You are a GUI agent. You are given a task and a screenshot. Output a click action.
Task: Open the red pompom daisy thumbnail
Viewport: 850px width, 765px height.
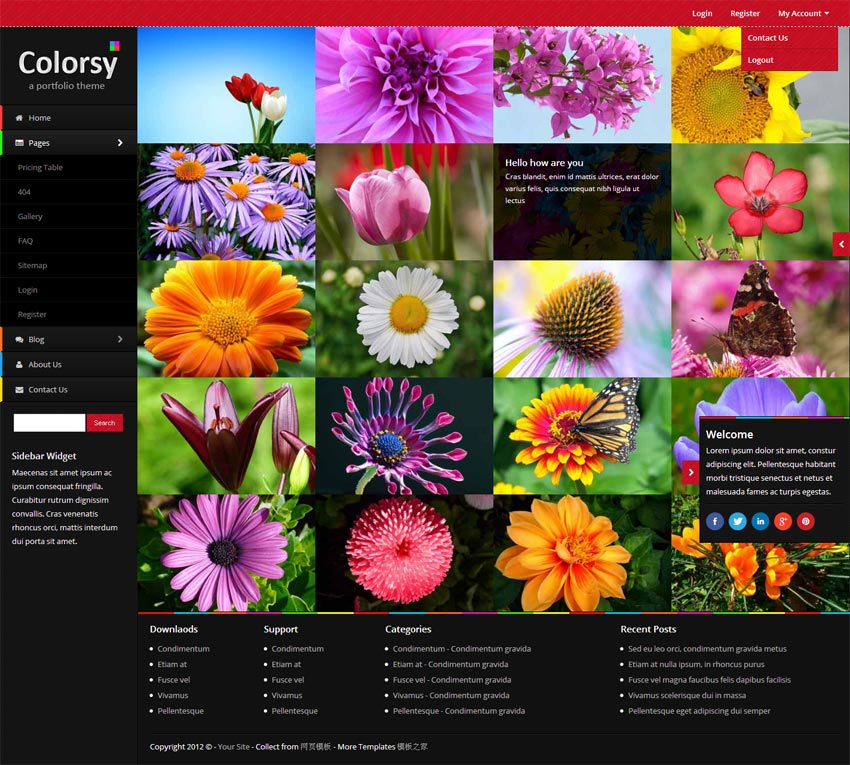404,553
